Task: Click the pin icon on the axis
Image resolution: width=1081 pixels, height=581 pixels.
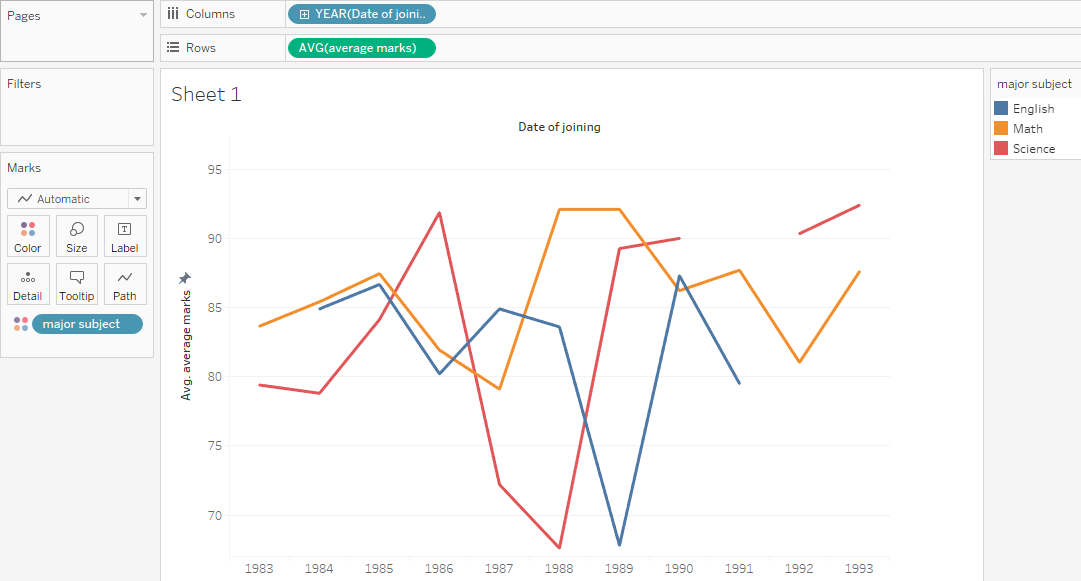Action: (x=184, y=277)
